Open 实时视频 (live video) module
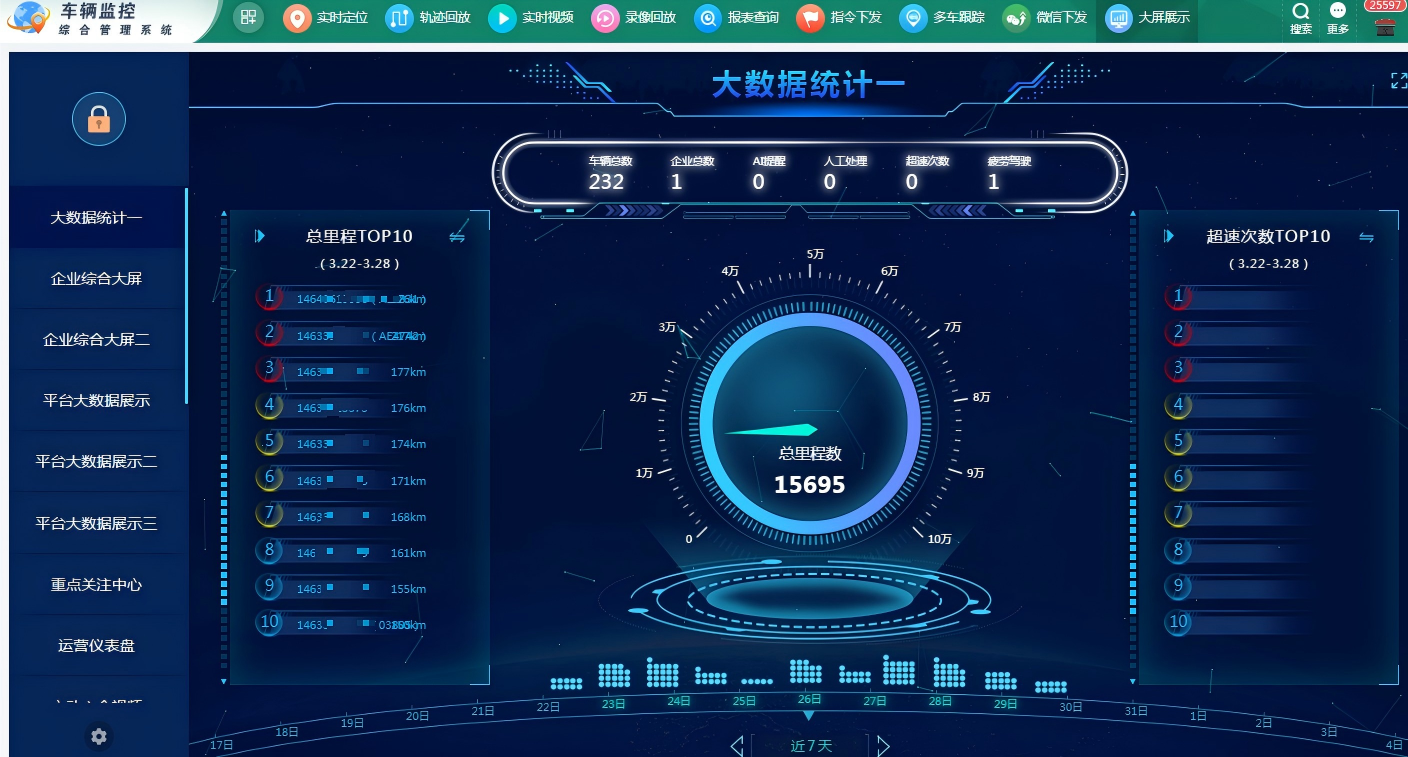 [x=529, y=18]
